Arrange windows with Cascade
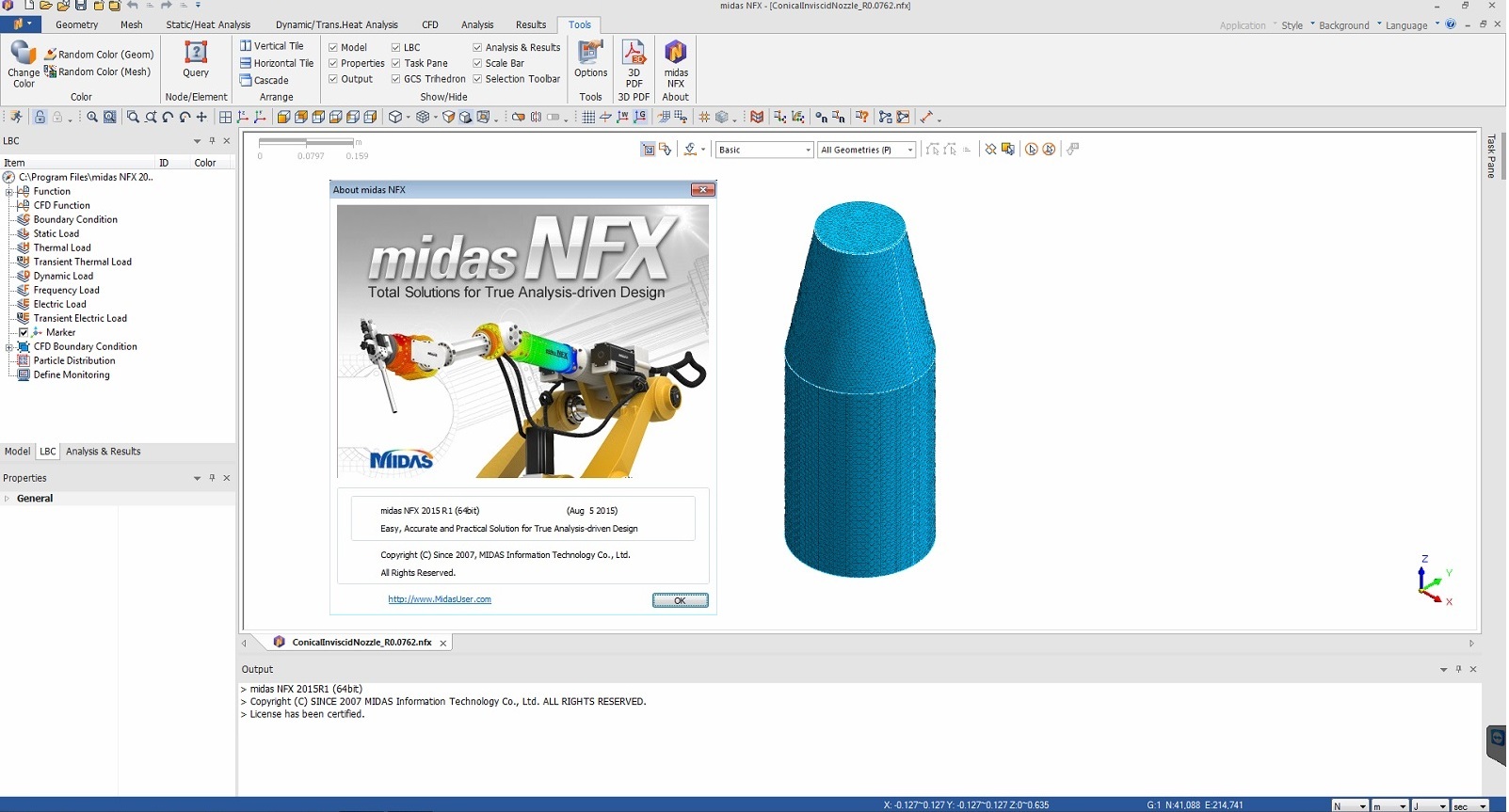This screenshot has height=812, width=1509. click(265, 80)
